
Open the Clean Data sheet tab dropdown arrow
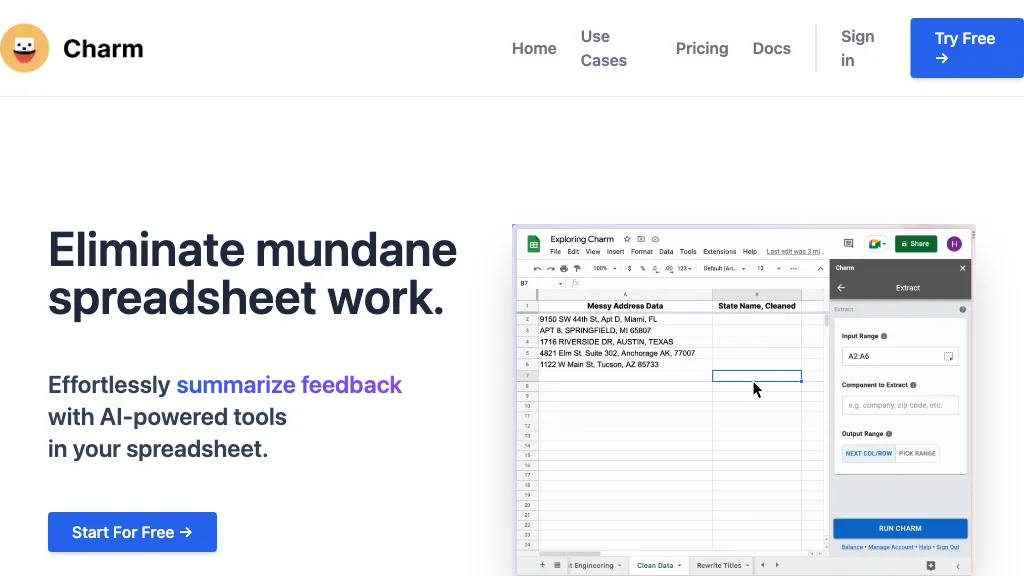point(679,566)
